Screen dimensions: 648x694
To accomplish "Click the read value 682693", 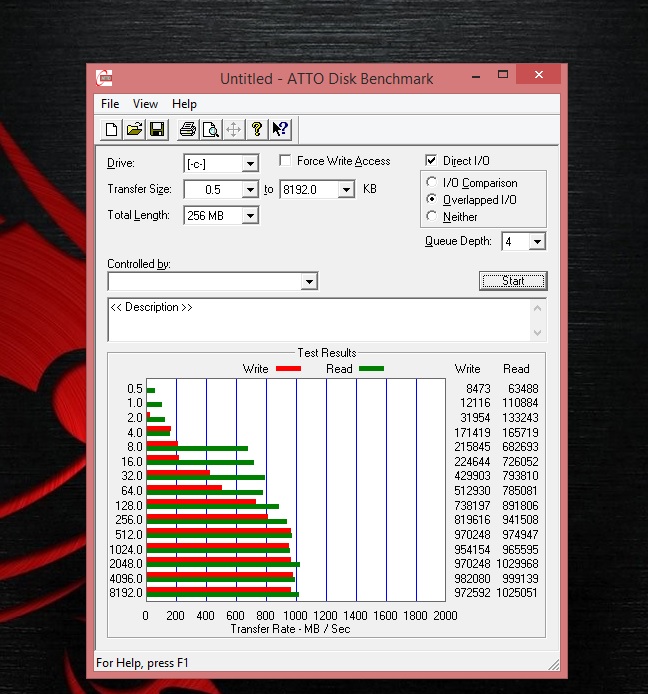I will coord(521,447).
